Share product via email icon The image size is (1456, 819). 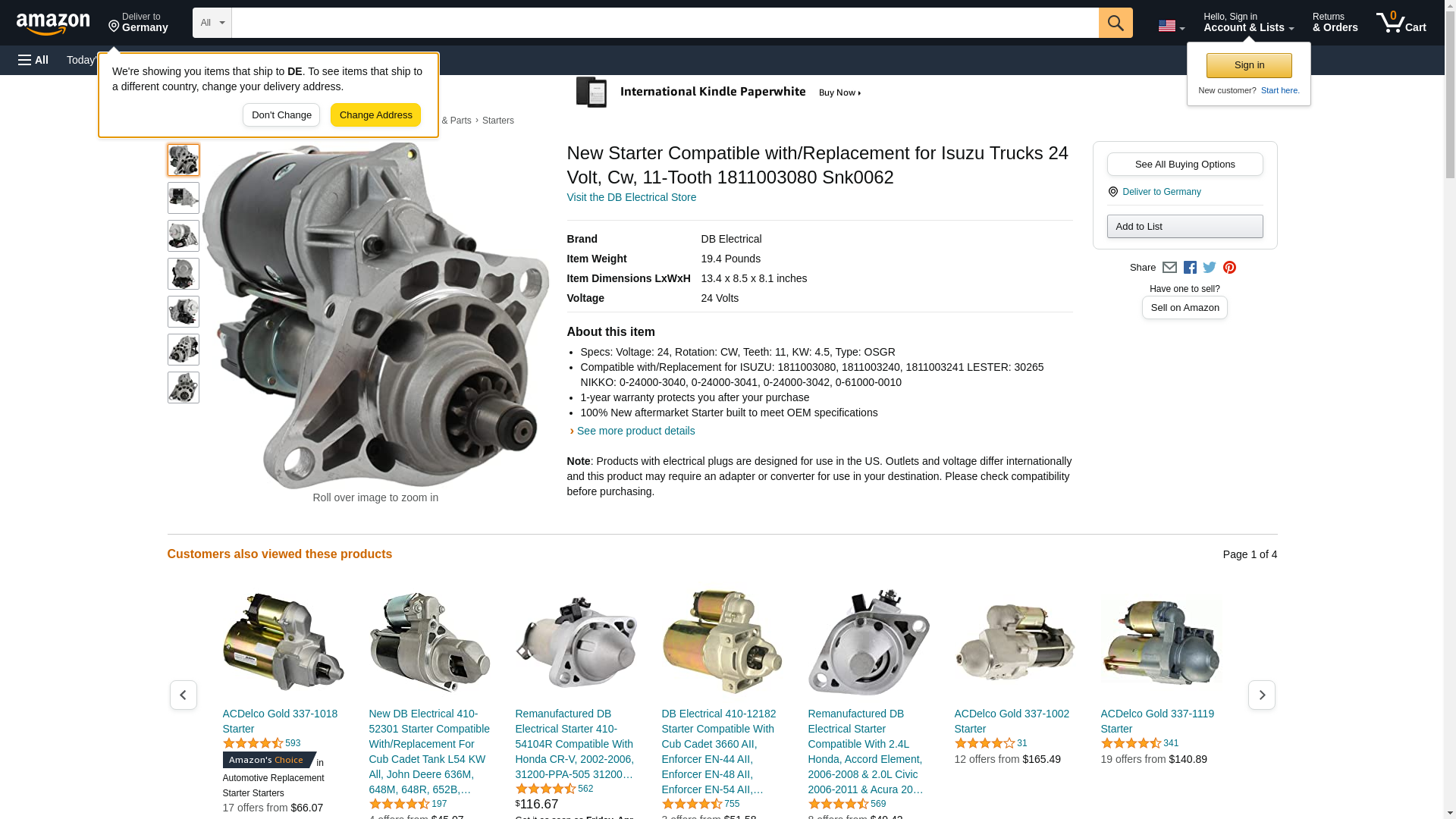1169,268
